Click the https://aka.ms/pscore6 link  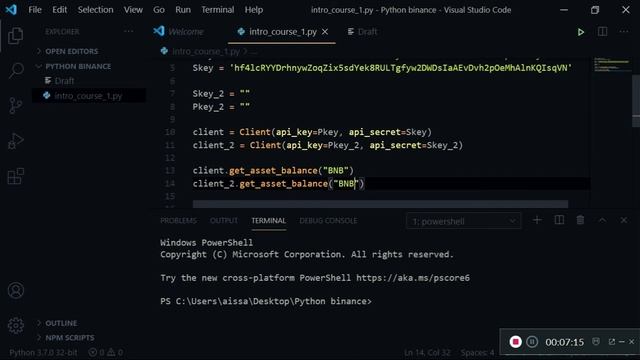pyautogui.click(x=413, y=278)
